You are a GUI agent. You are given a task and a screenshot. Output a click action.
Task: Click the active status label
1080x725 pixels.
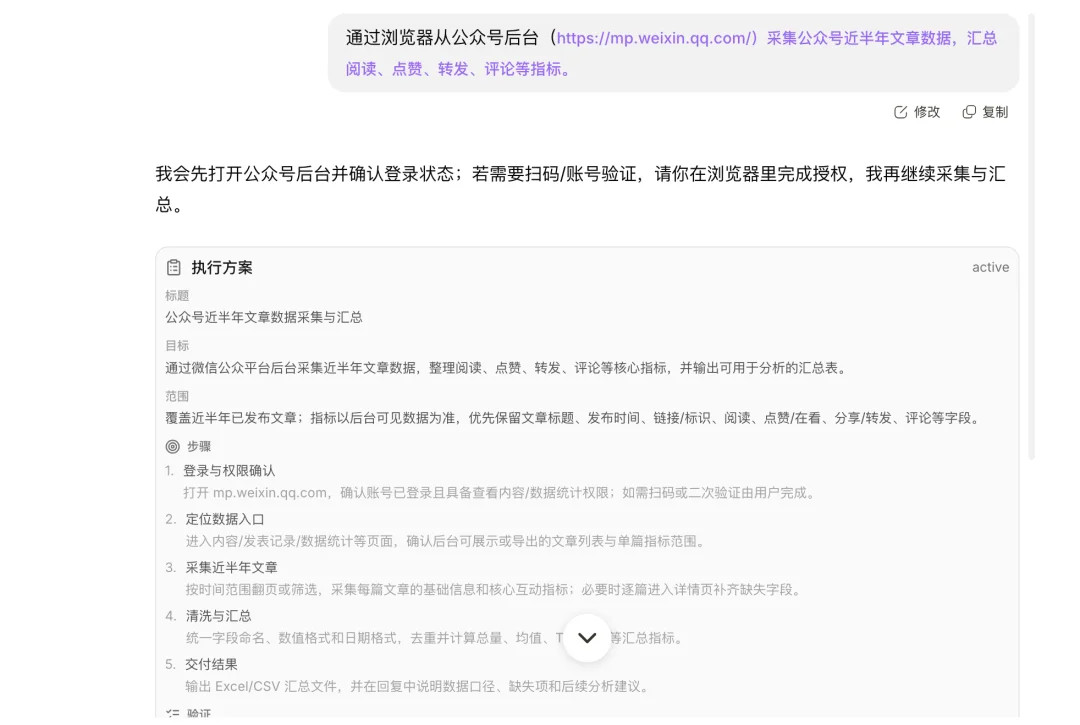pyautogui.click(x=990, y=267)
